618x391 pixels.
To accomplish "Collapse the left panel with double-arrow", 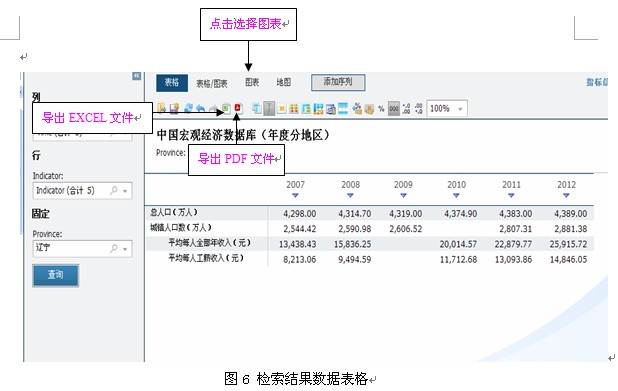I will pyautogui.click(x=136, y=76).
